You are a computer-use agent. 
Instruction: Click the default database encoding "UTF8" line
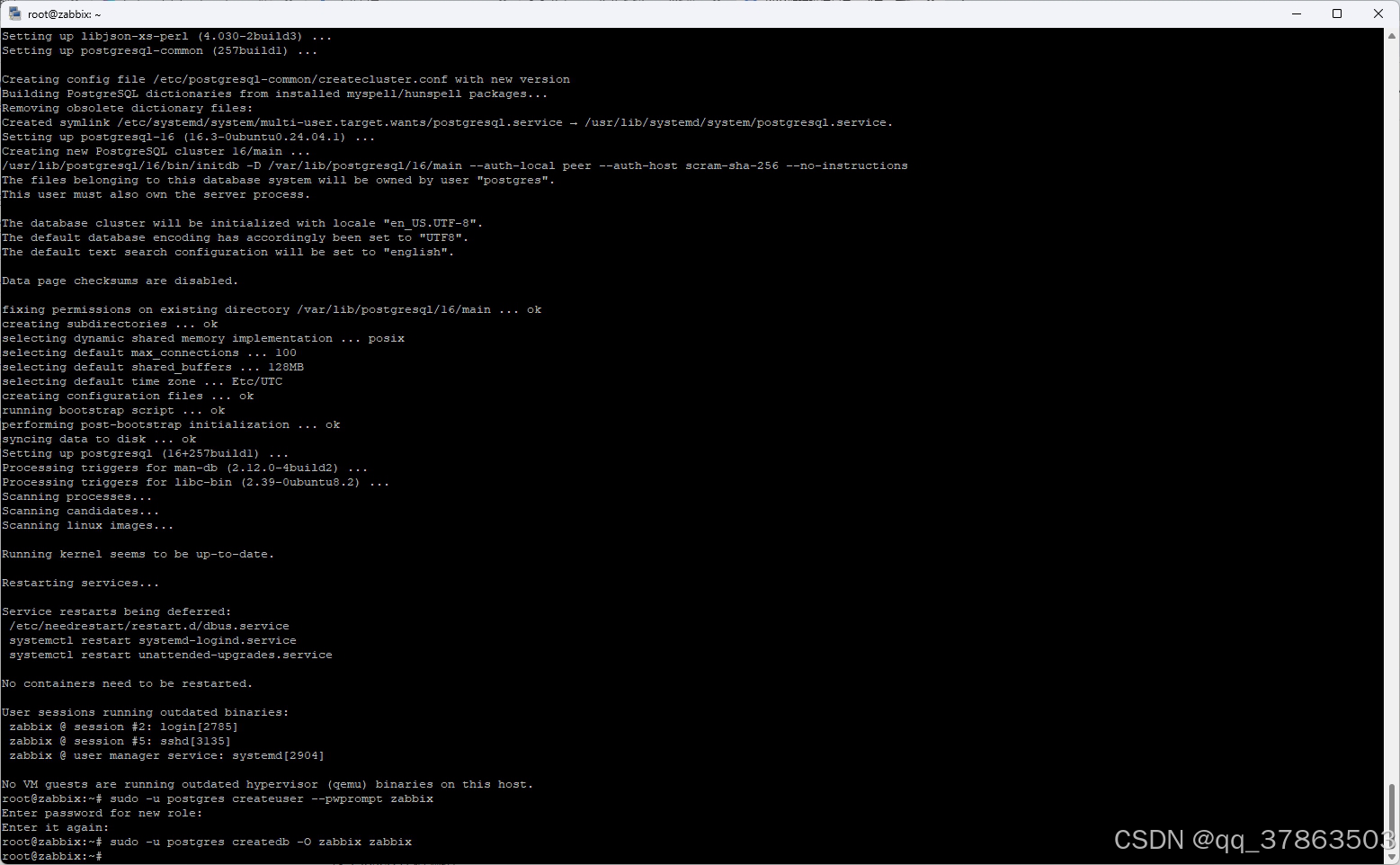click(x=236, y=237)
